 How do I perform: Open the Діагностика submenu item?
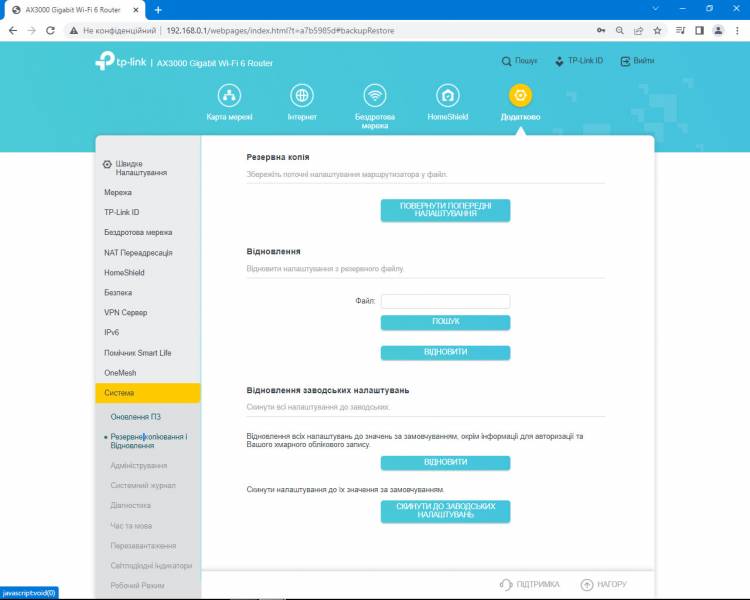(x=131, y=505)
